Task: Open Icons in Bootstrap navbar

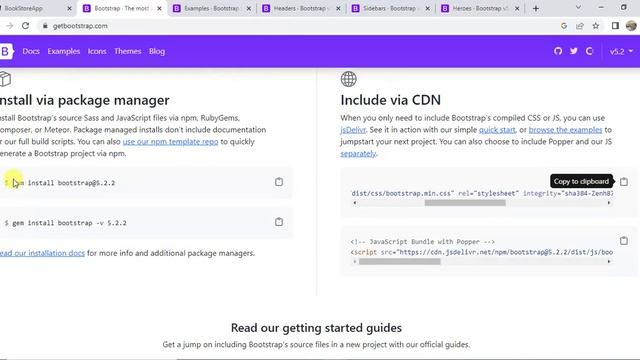Action: pyautogui.click(x=97, y=51)
